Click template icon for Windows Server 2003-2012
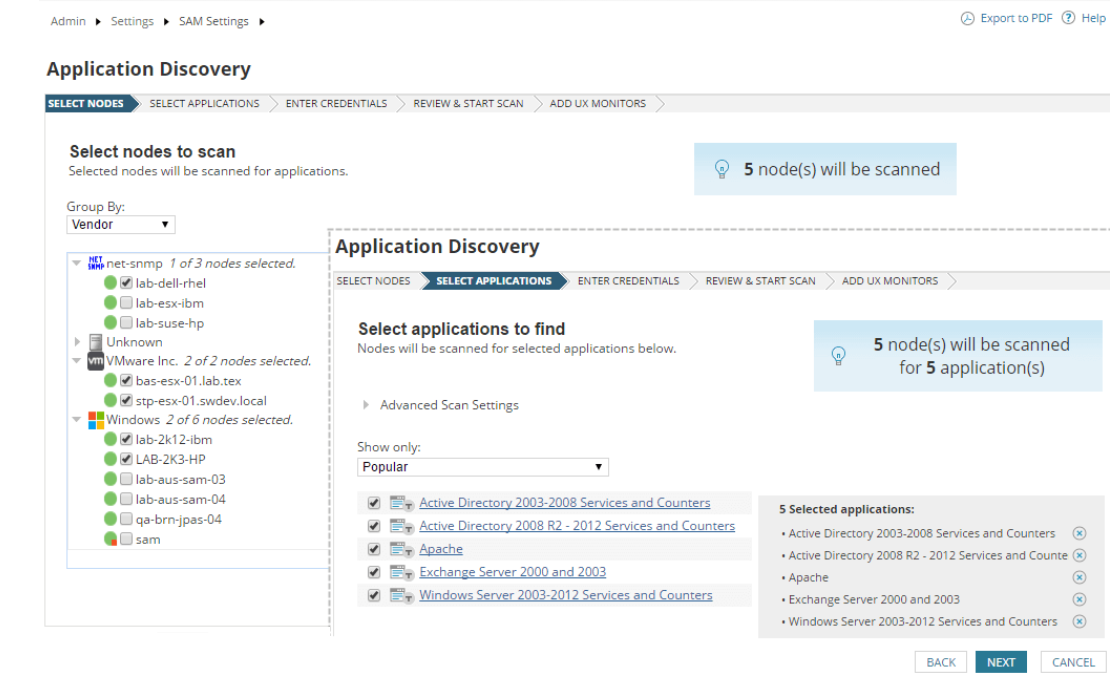The width and height of the screenshot is (1110, 683). click(x=401, y=595)
